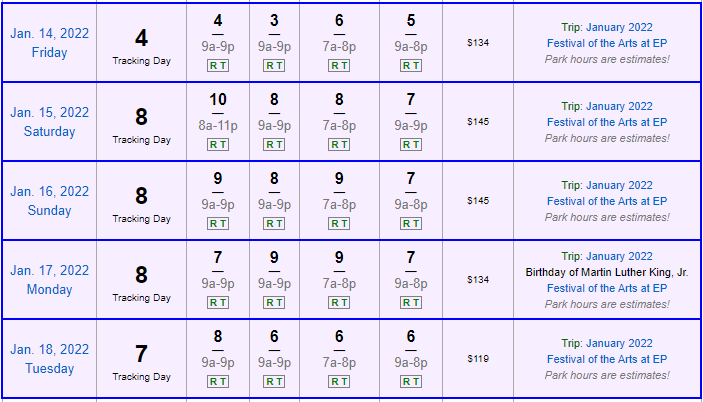This screenshot has height=402, width=703.
Task: Open RT icon below Tuesday's crowd level 8
Action: click(x=218, y=381)
